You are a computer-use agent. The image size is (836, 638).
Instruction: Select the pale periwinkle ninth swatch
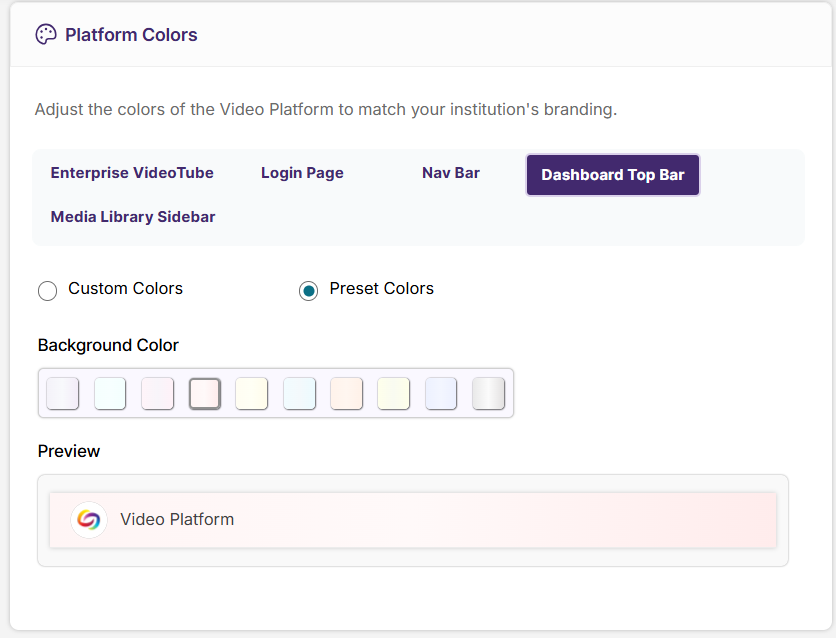tap(441, 393)
